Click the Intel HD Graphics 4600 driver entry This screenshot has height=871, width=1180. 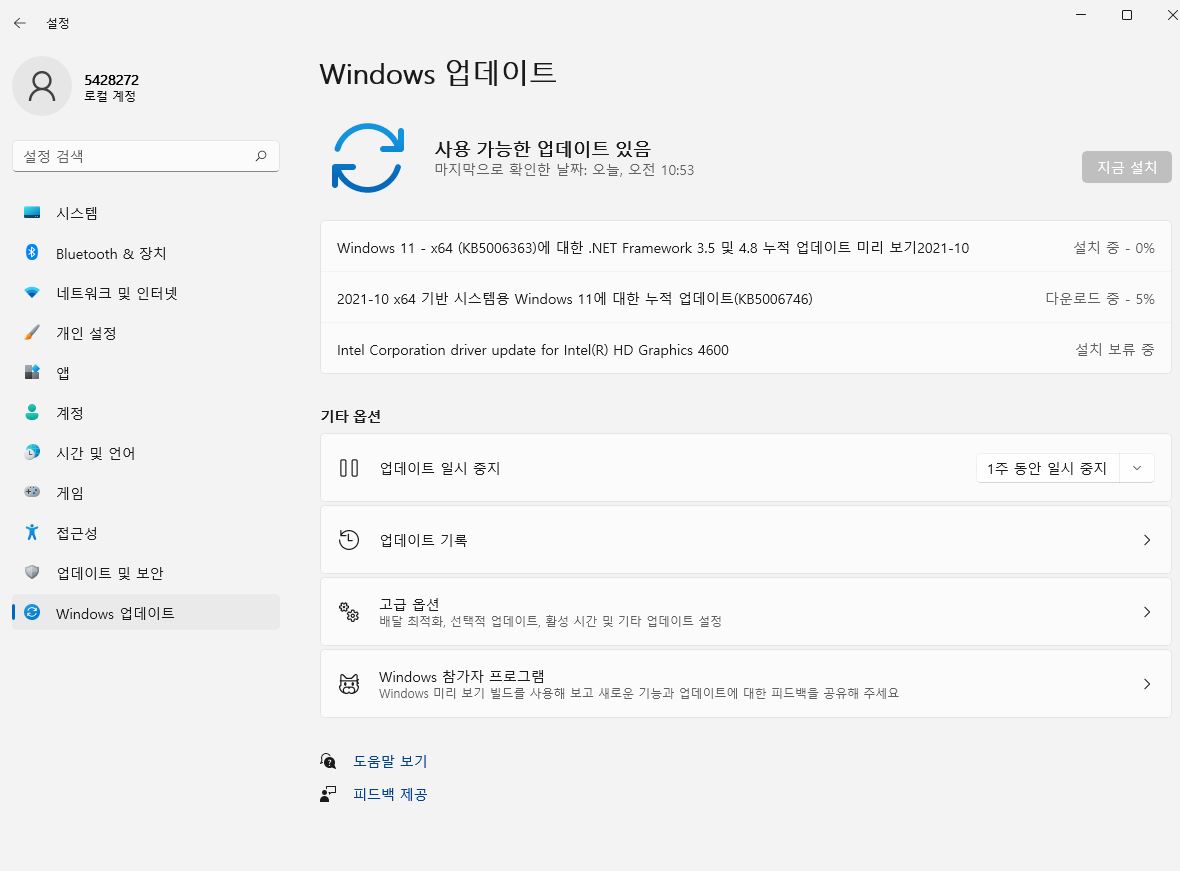point(746,350)
